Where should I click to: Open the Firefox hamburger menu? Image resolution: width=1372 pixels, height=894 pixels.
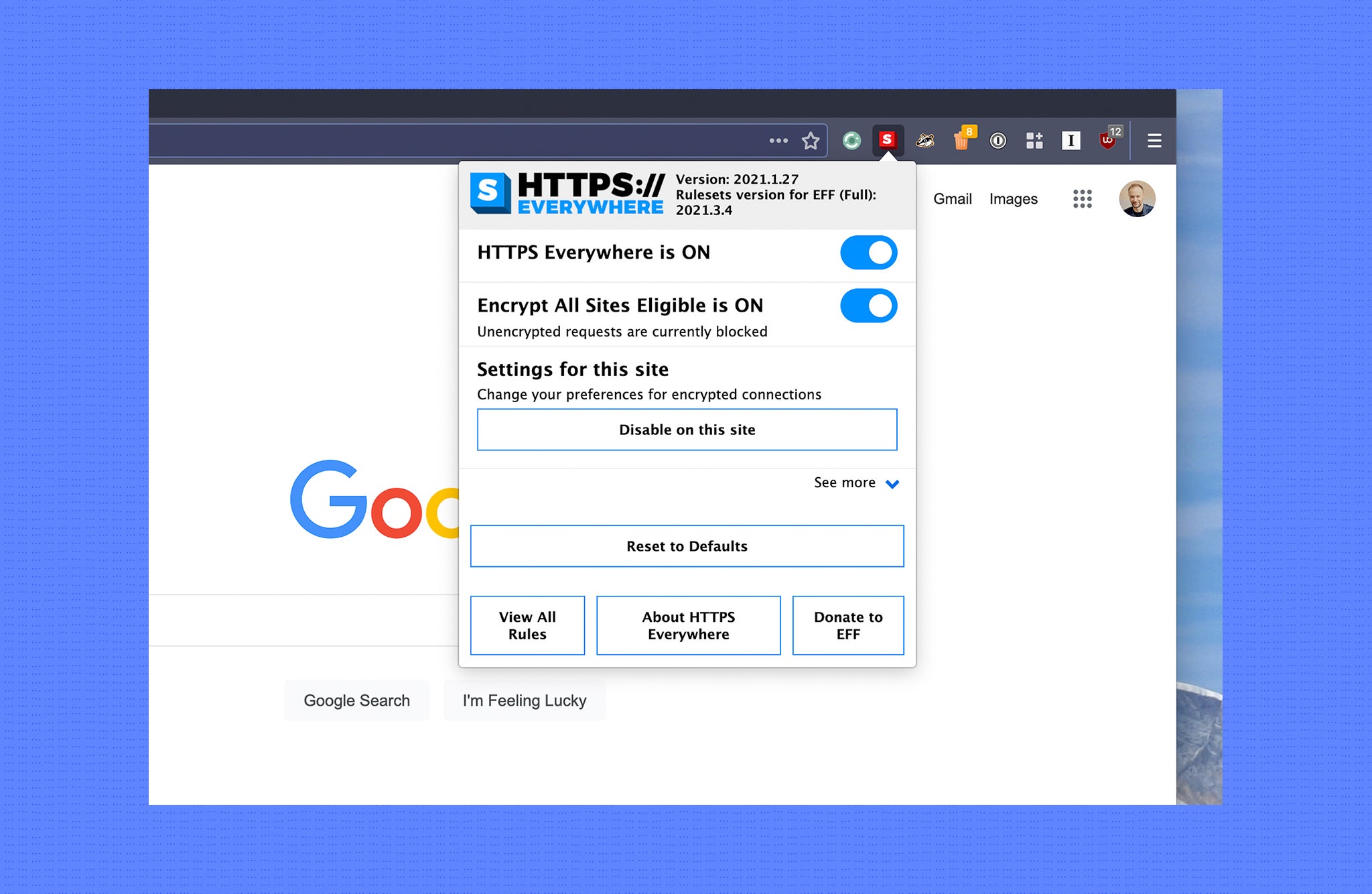tap(1154, 140)
